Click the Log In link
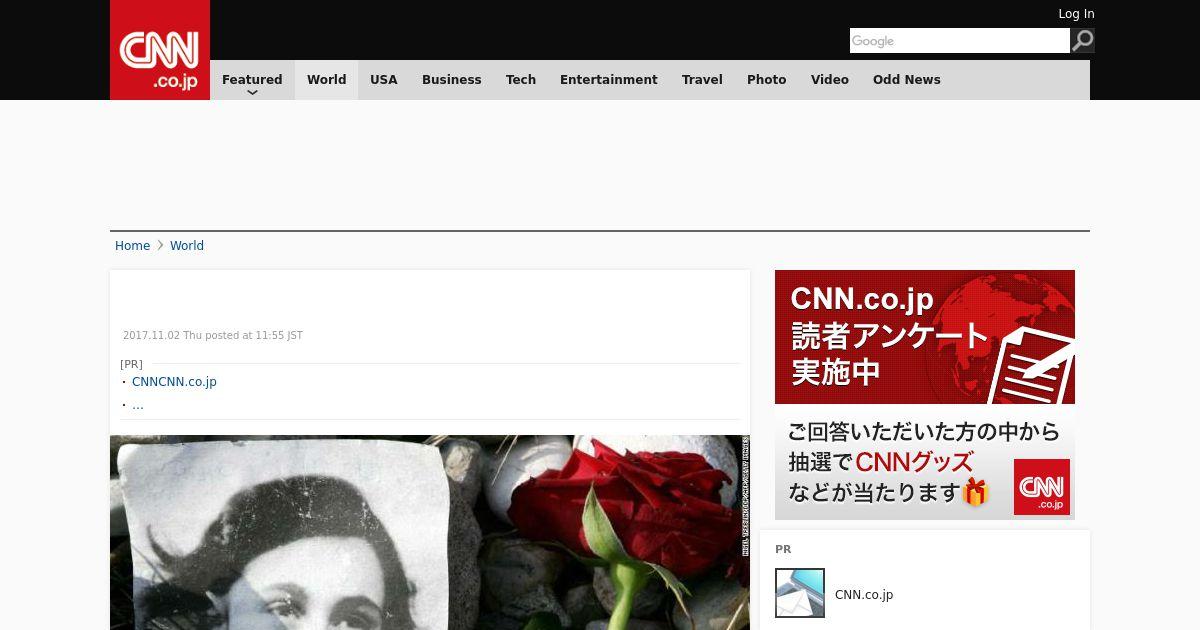Image resolution: width=1200 pixels, height=630 pixels. [x=1076, y=14]
